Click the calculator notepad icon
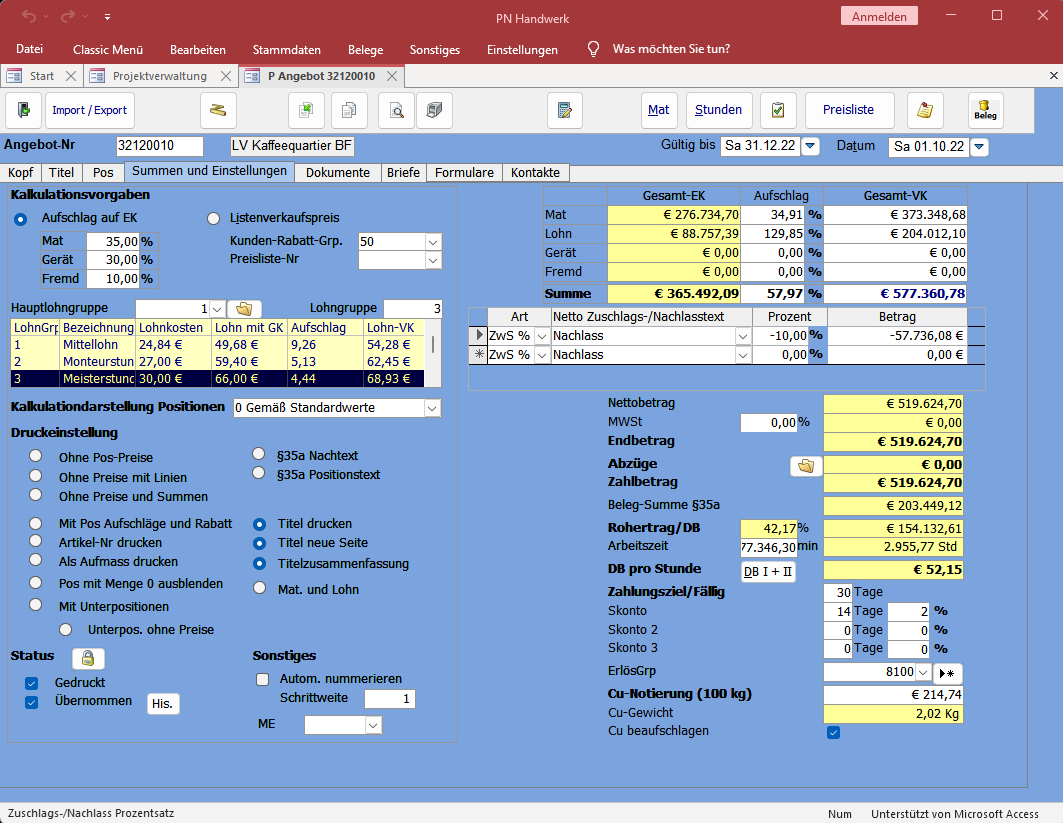Viewport: 1063px width, 823px height. [565, 110]
